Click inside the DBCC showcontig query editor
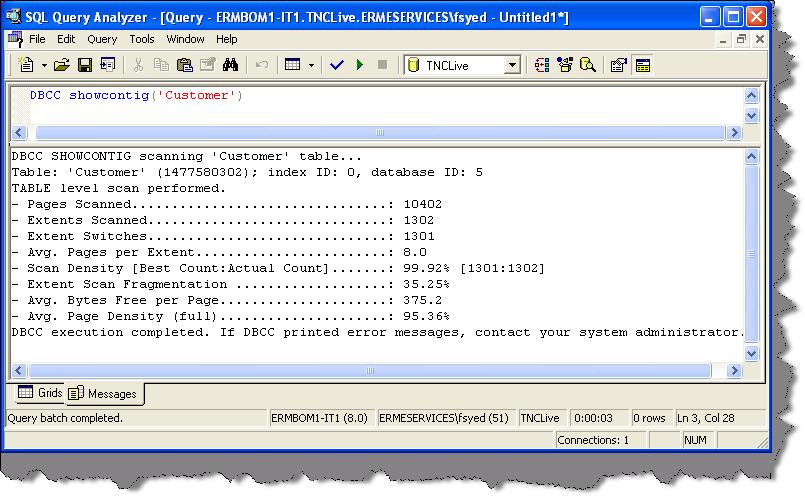 pos(388,106)
